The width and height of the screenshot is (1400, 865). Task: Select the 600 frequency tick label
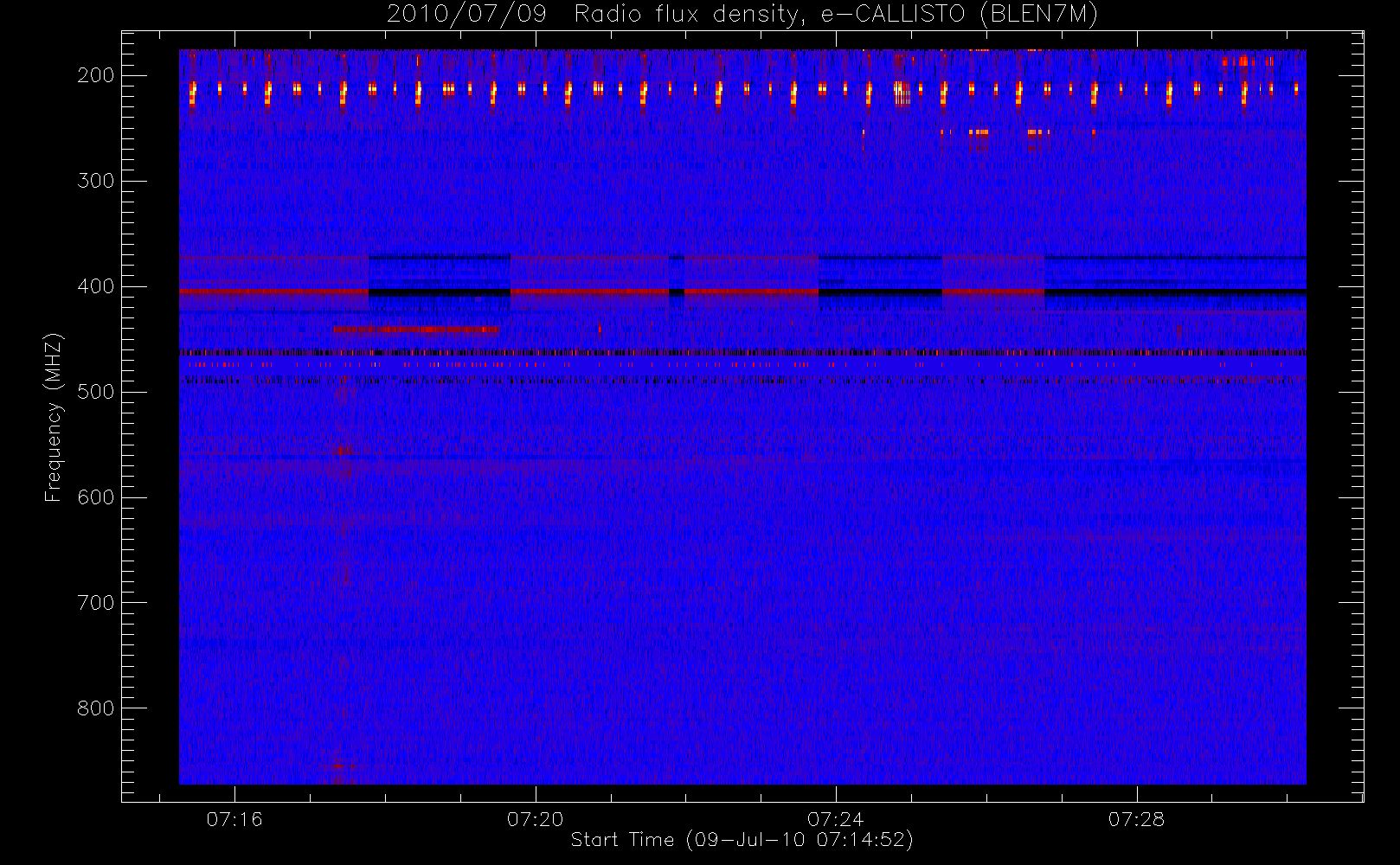pos(95,497)
